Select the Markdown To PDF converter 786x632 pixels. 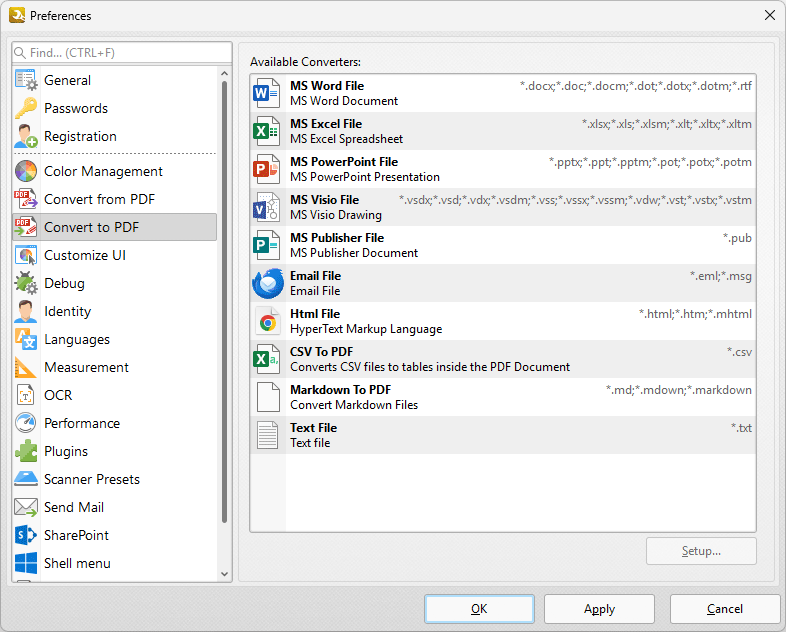coord(503,397)
